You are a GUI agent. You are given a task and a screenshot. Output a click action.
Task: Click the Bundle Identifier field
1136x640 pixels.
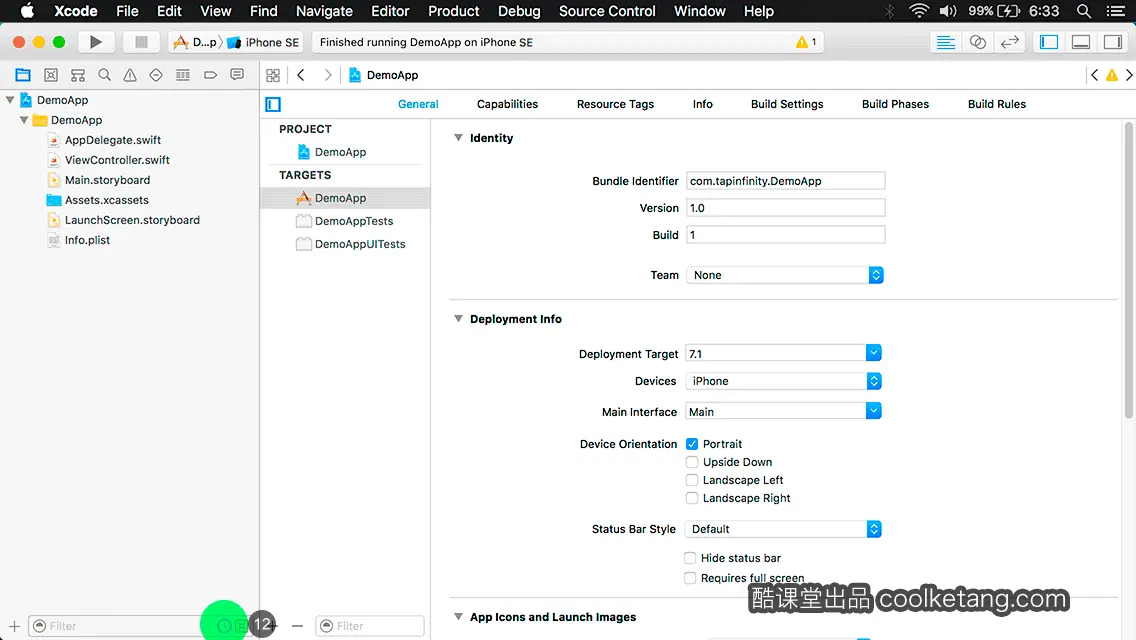click(785, 181)
